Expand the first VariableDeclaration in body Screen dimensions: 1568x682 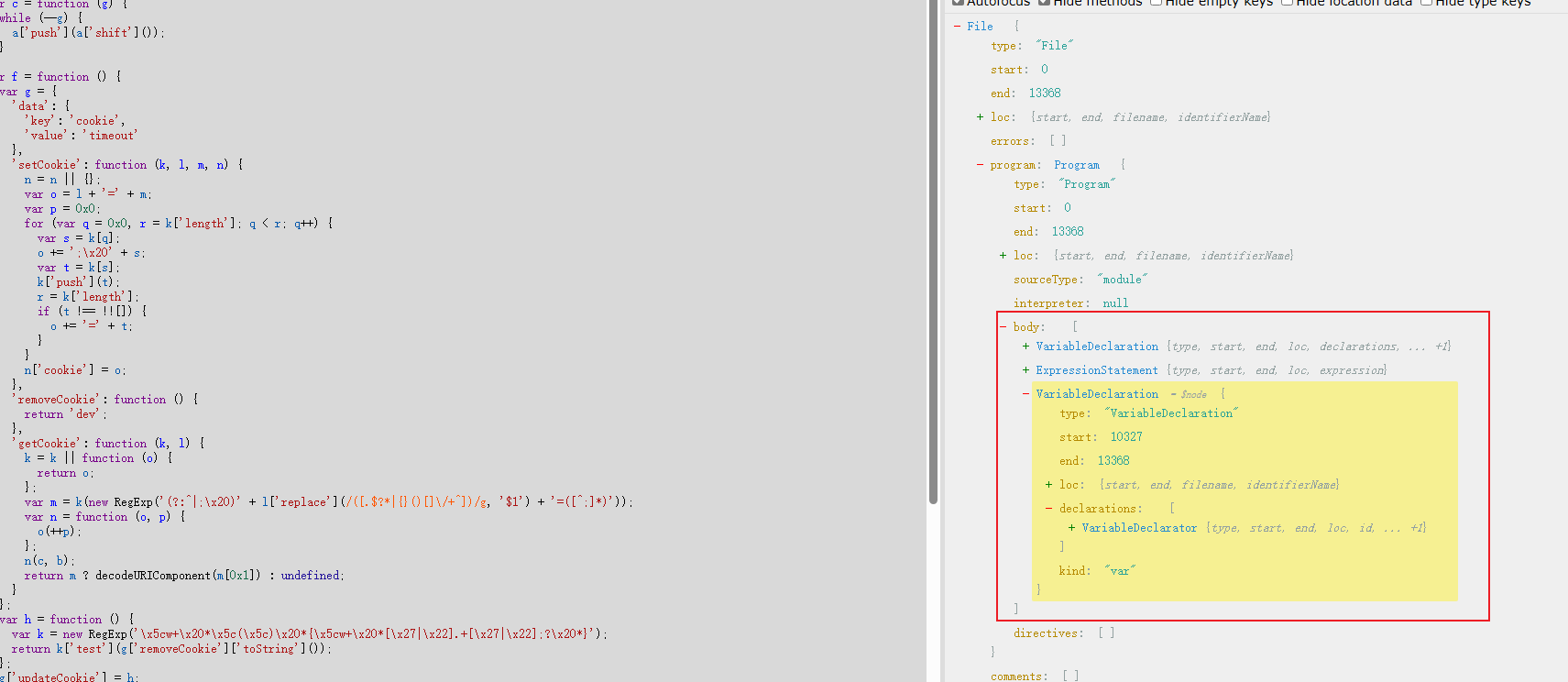point(1025,346)
